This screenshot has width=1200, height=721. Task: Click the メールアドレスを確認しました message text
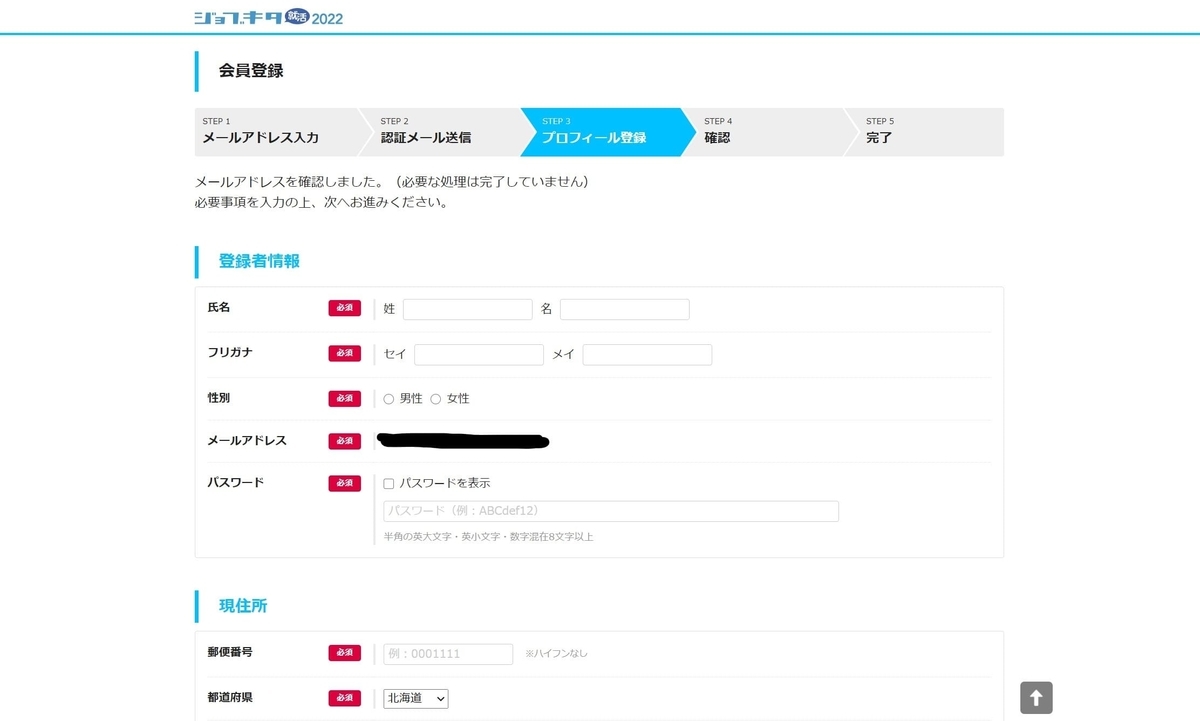tap(391, 182)
